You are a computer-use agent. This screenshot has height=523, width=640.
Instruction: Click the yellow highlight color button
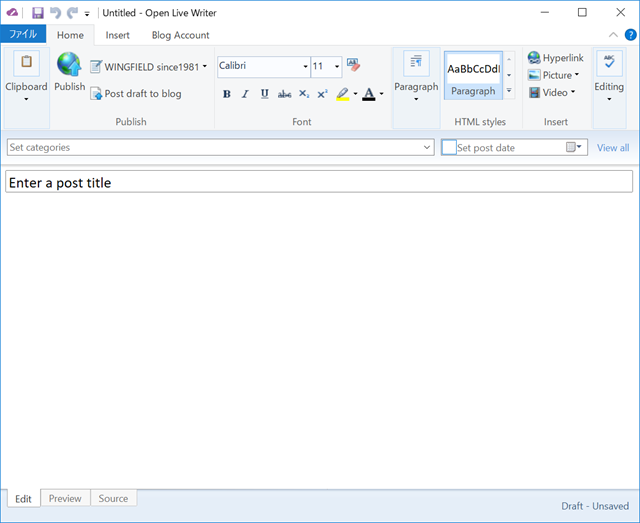tap(343, 94)
